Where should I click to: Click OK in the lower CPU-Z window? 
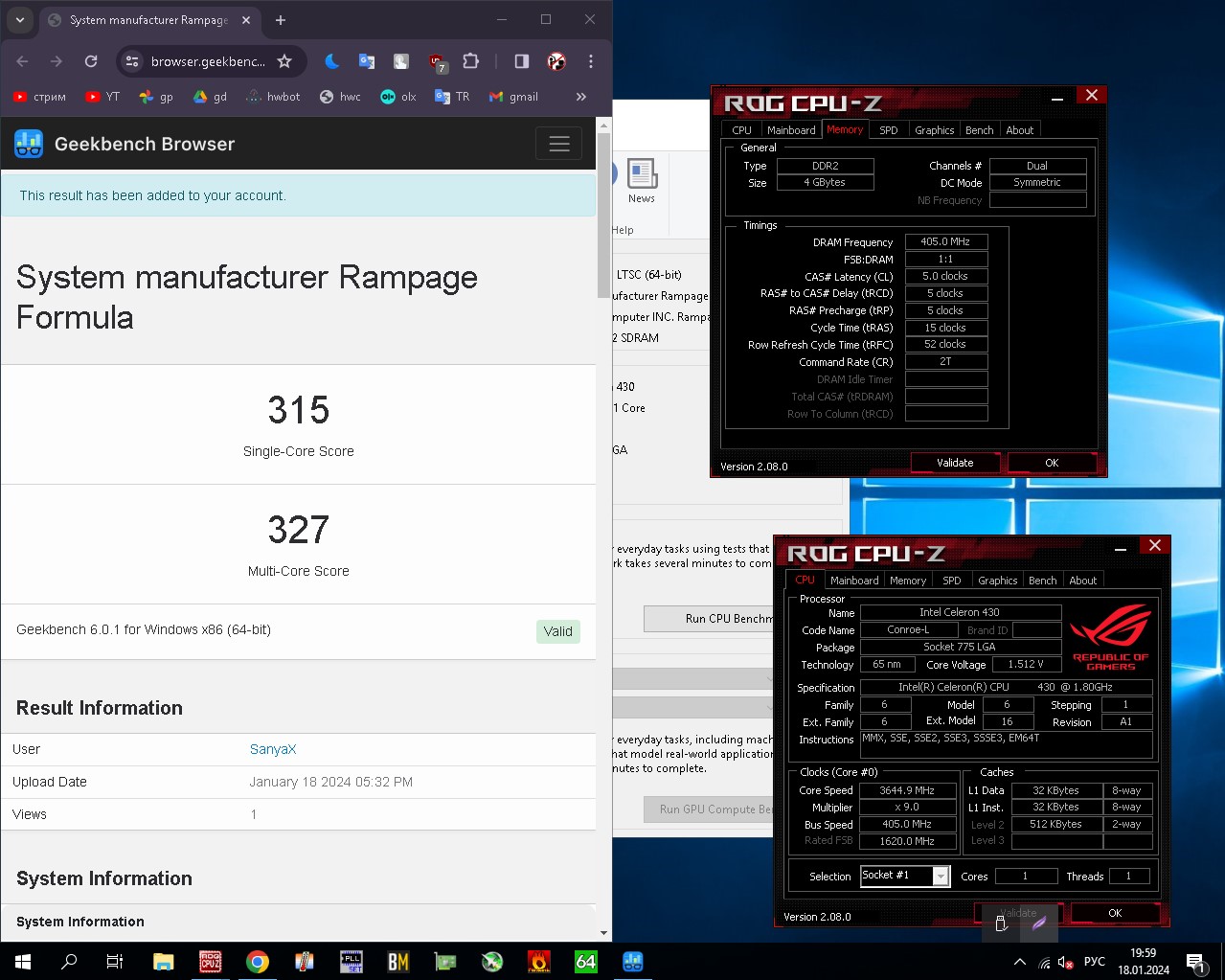tap(1115, 913)
